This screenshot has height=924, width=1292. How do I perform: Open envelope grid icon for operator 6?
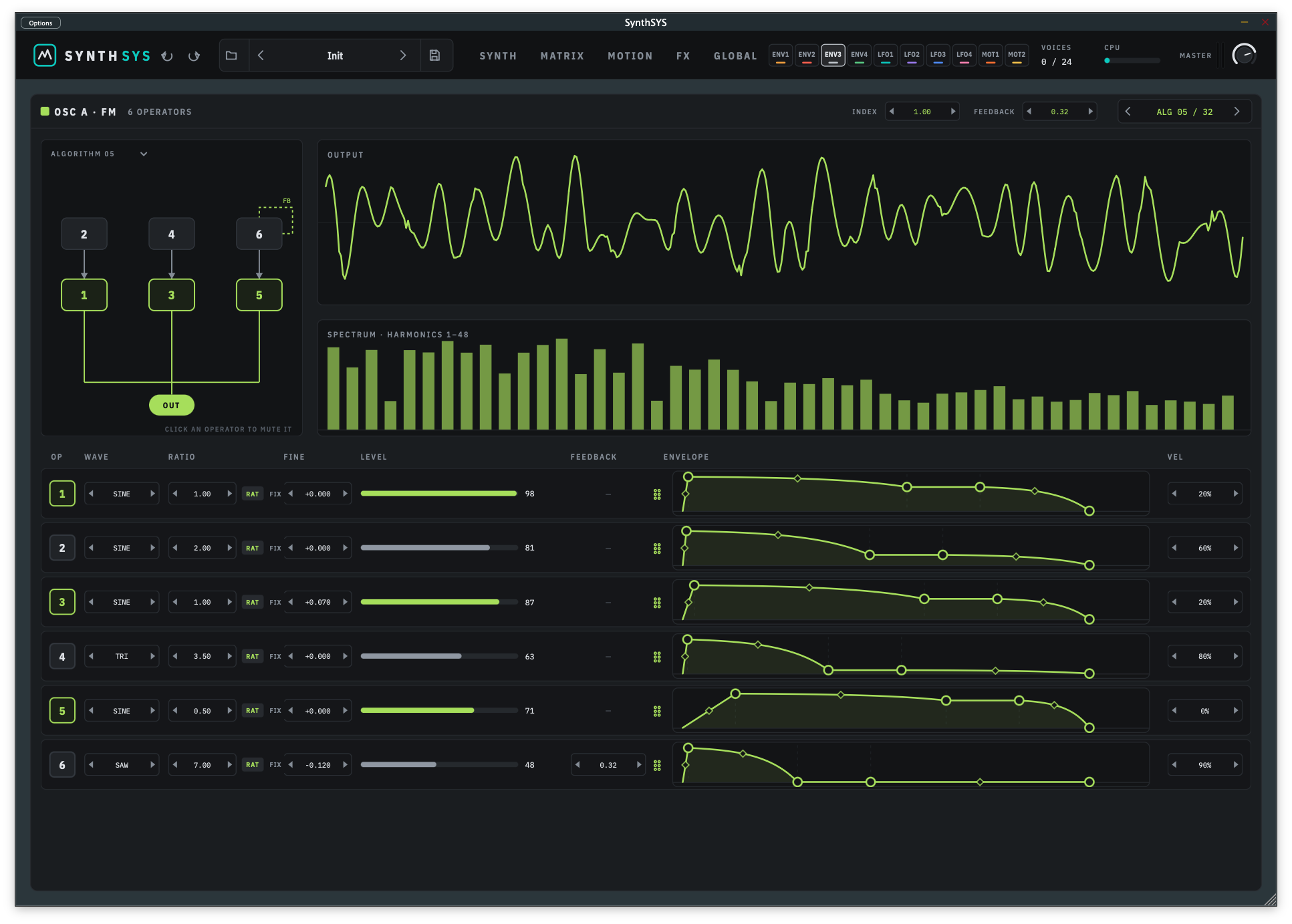point(657,765)
